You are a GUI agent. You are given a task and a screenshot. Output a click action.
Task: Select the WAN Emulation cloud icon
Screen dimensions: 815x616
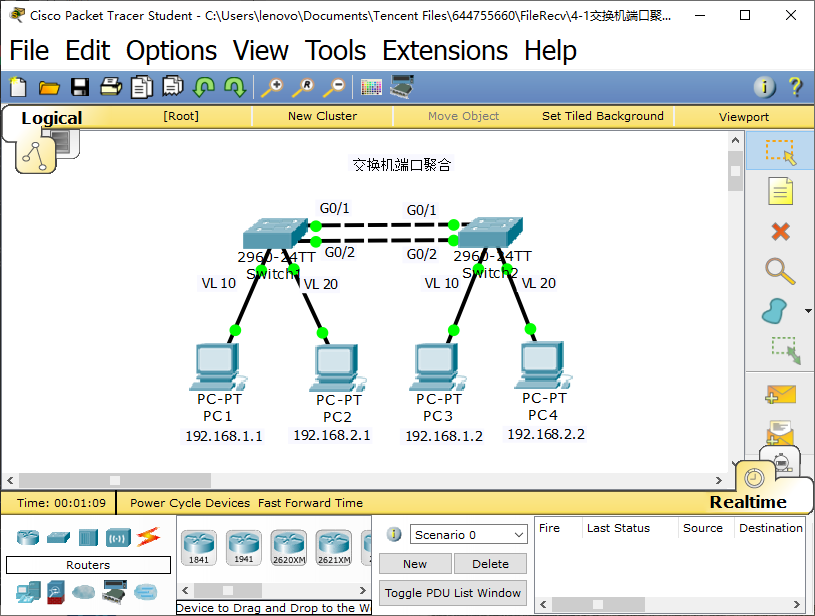83,592
